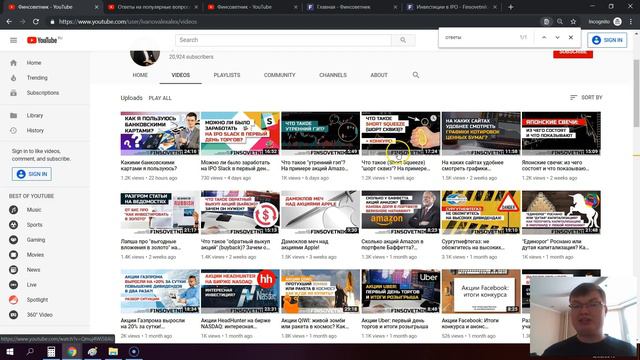Open the Short Squeeze video thumbnail
The image size is (640, 360).
click(401, 133)
